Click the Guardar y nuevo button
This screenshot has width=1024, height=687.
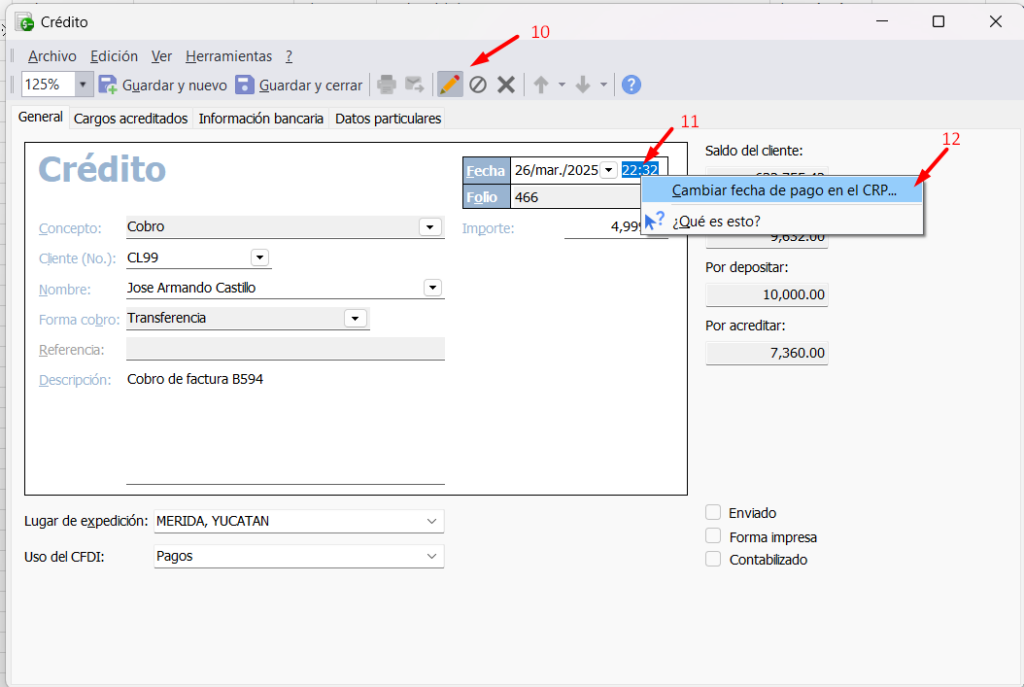coord(163,85)
